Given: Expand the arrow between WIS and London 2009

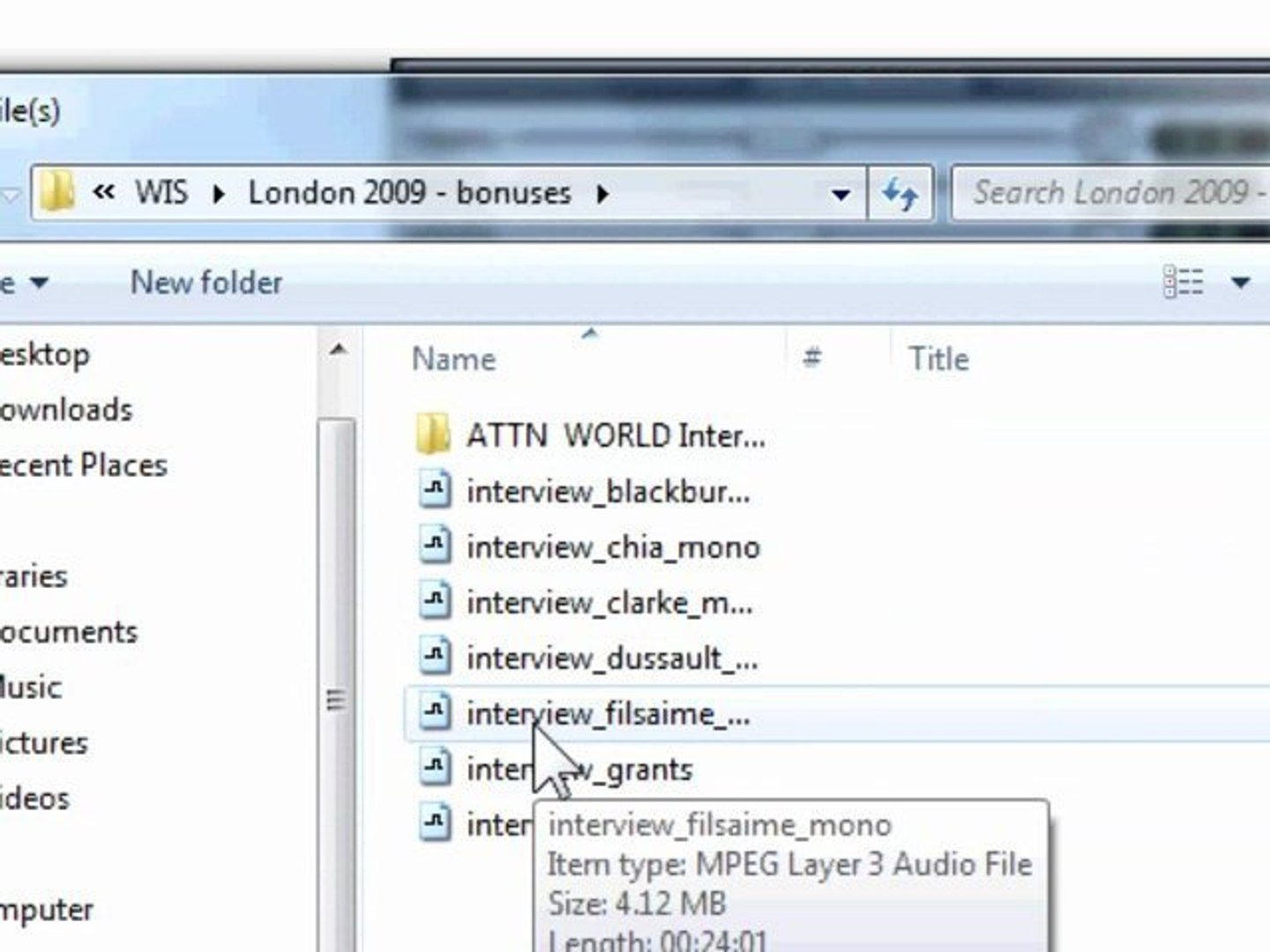Looking at the screenshot, I should pos(218,193).
